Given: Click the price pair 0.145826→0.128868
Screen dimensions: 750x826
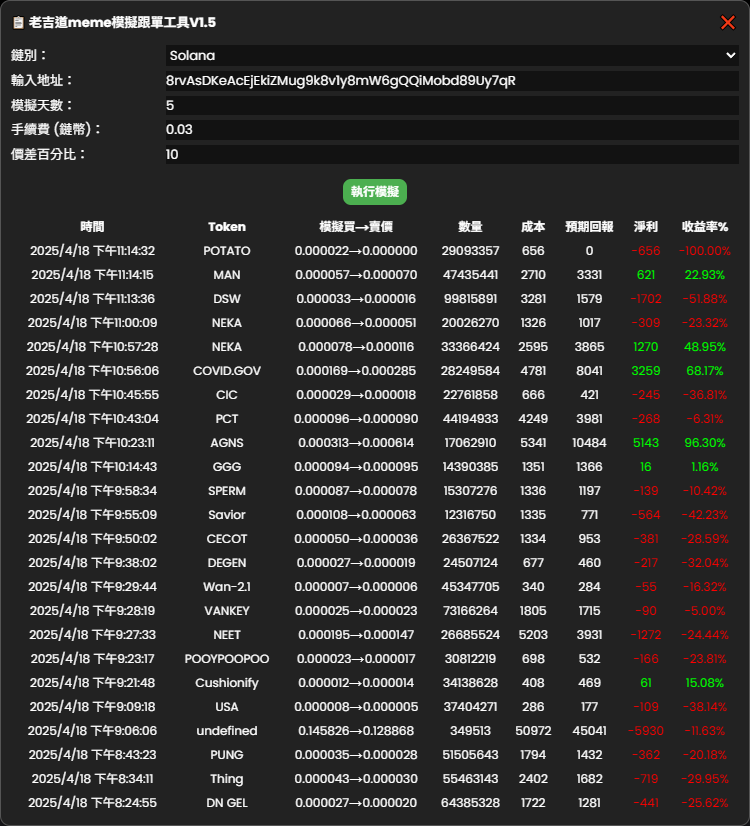Looking at the screenshot, I should (x=356, y=731).
